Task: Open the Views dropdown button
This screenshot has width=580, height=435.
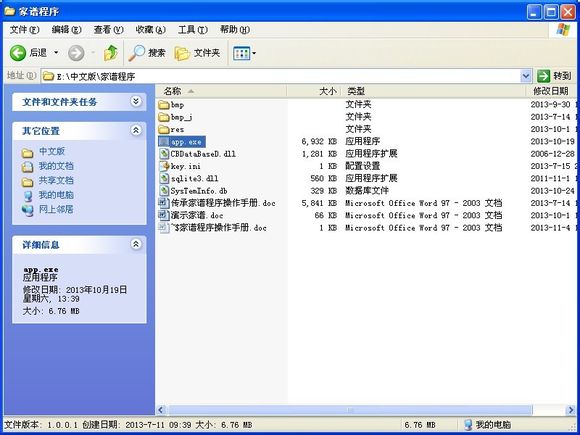Action: (244, 53)
